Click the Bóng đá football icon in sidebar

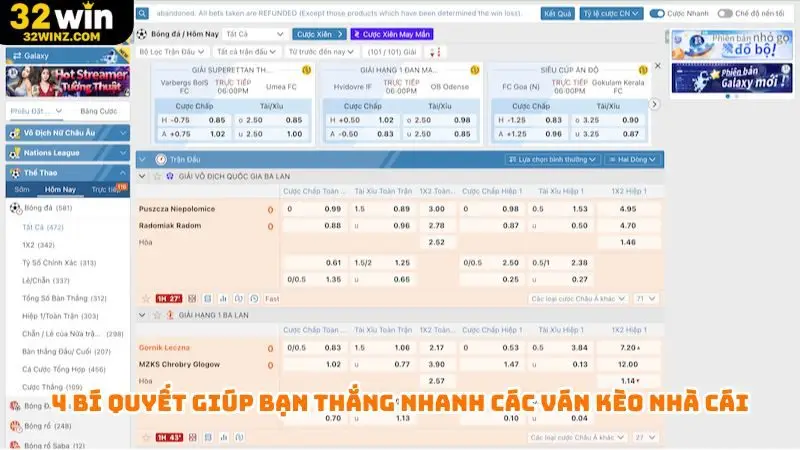coord(15,208)
